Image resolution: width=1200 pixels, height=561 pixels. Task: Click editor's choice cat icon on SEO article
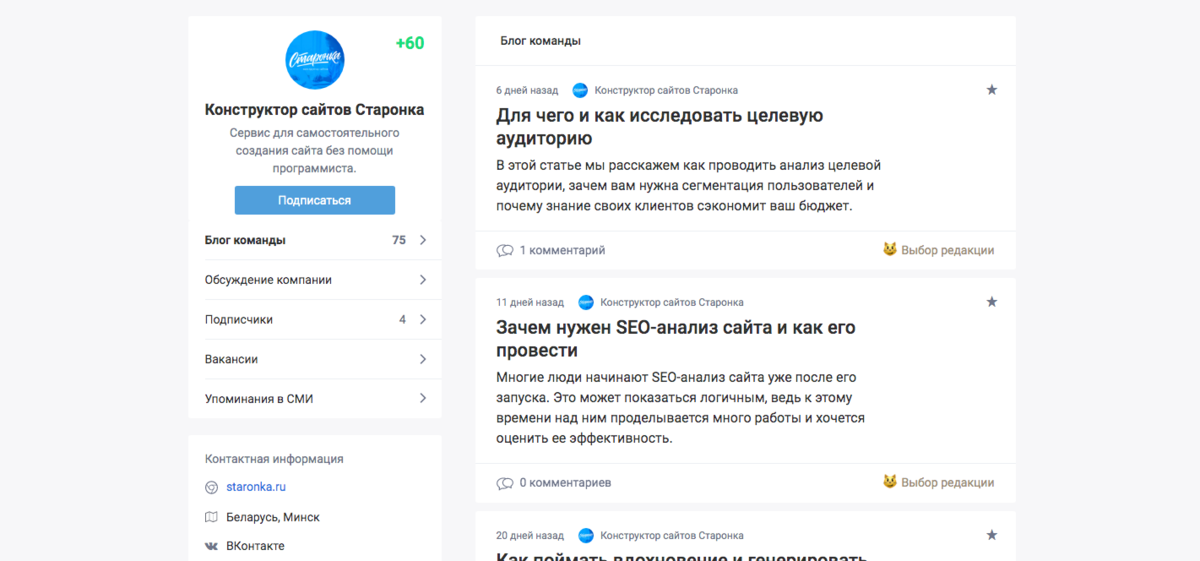click(889, 482)
